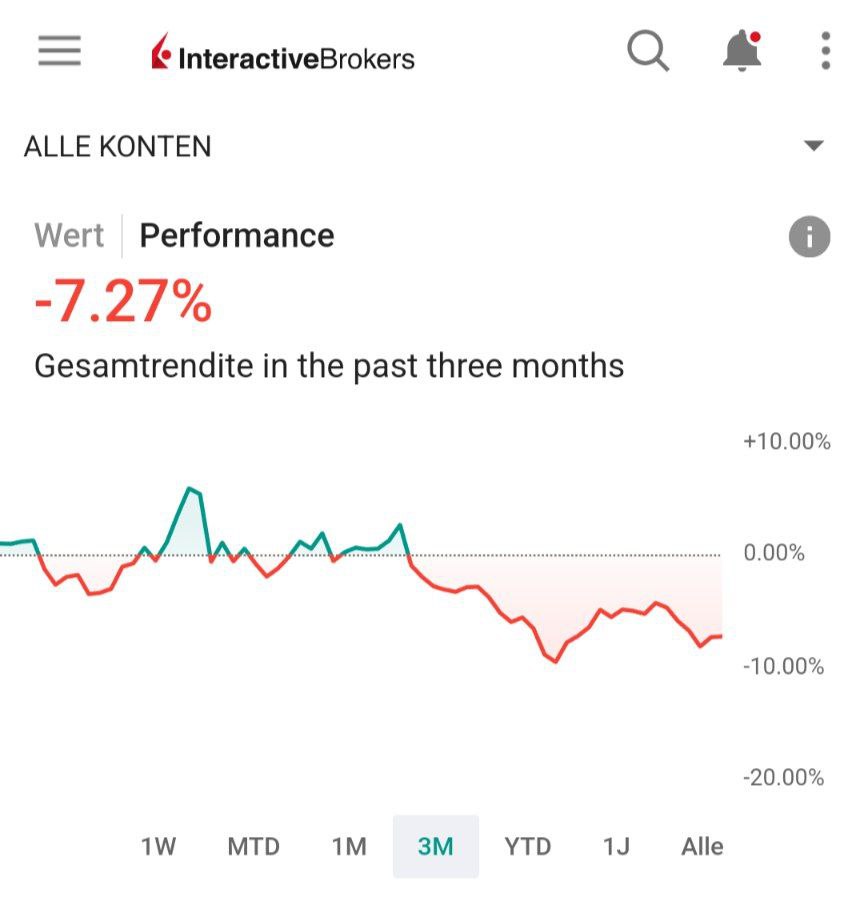Switch to the Performance tab
864x916 pixels.
coord(237,236)
